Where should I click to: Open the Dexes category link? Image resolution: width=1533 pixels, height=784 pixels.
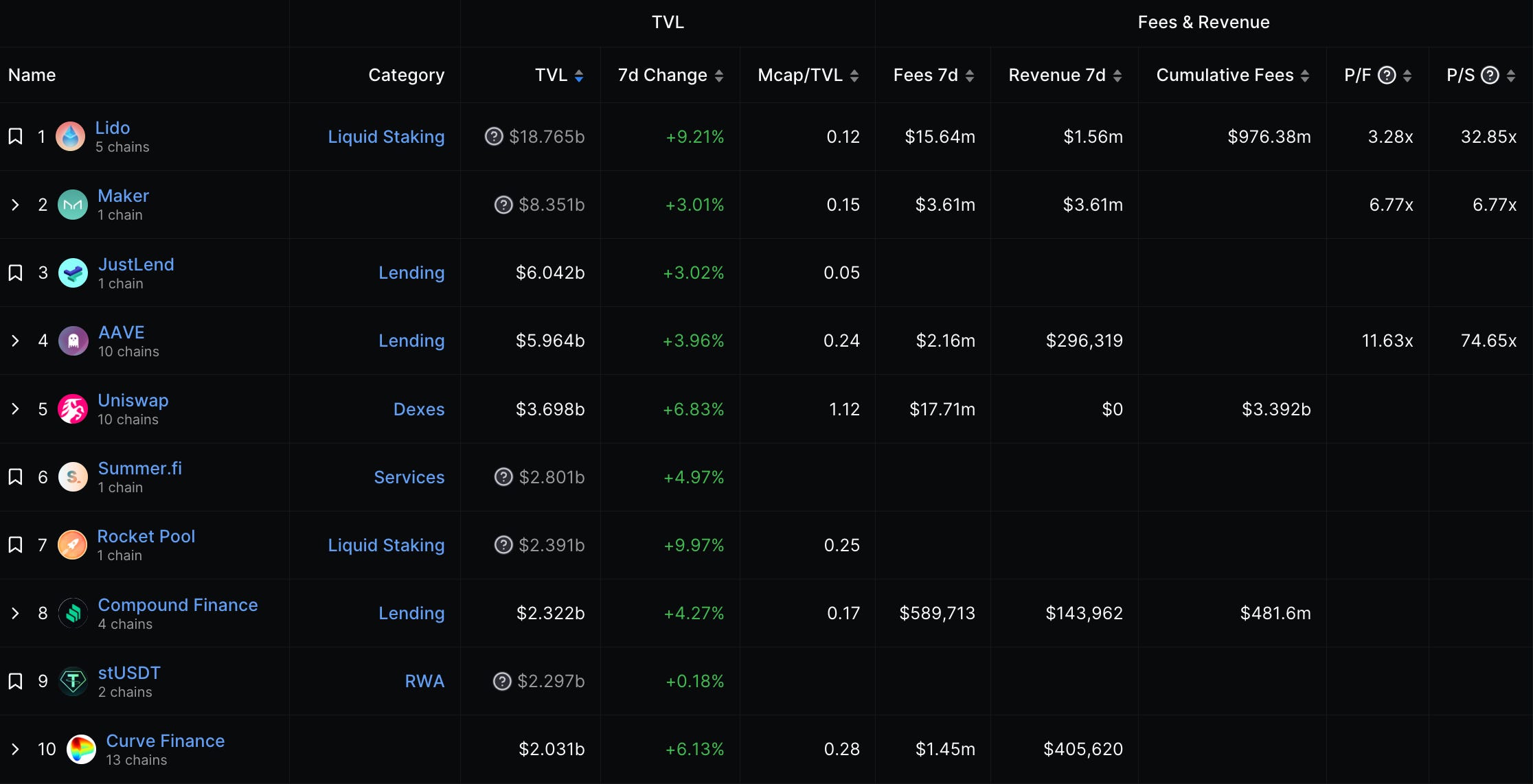coord(419,409)
